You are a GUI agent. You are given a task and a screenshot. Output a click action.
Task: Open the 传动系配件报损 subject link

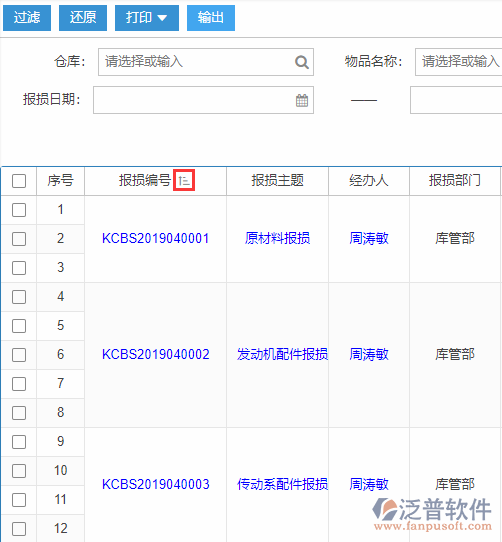click(x=282, y=485)
